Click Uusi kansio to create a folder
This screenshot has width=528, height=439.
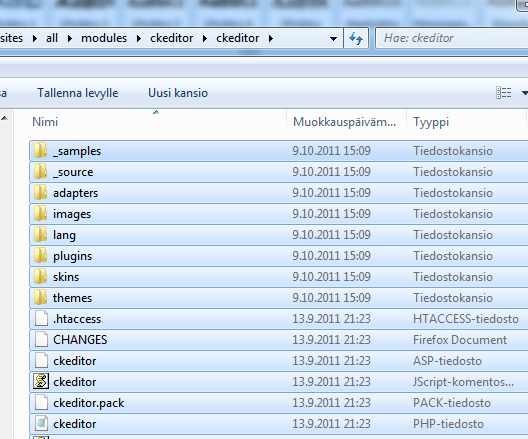coord(178,93)
